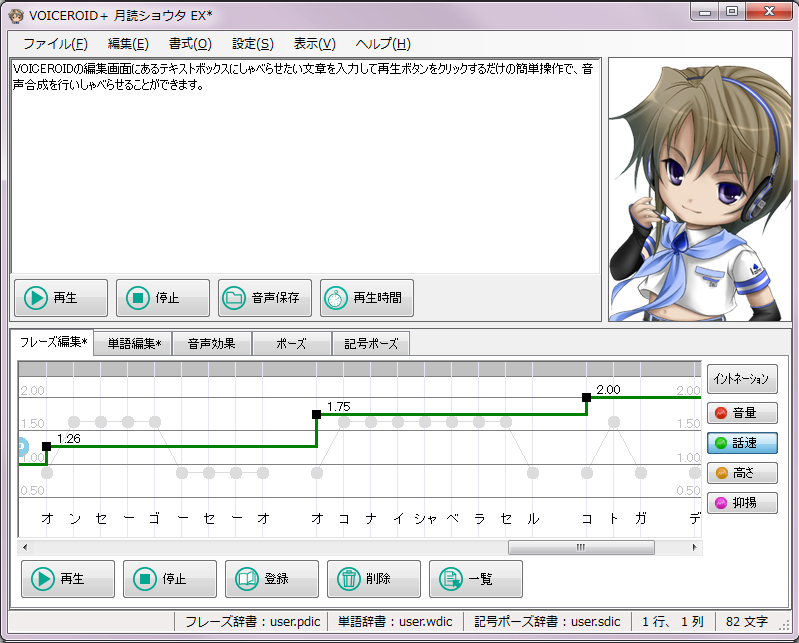Select the 高さ pitch mode
Image resolution: width=799 pixels, height=643 pixels.
tap(742, 473)
